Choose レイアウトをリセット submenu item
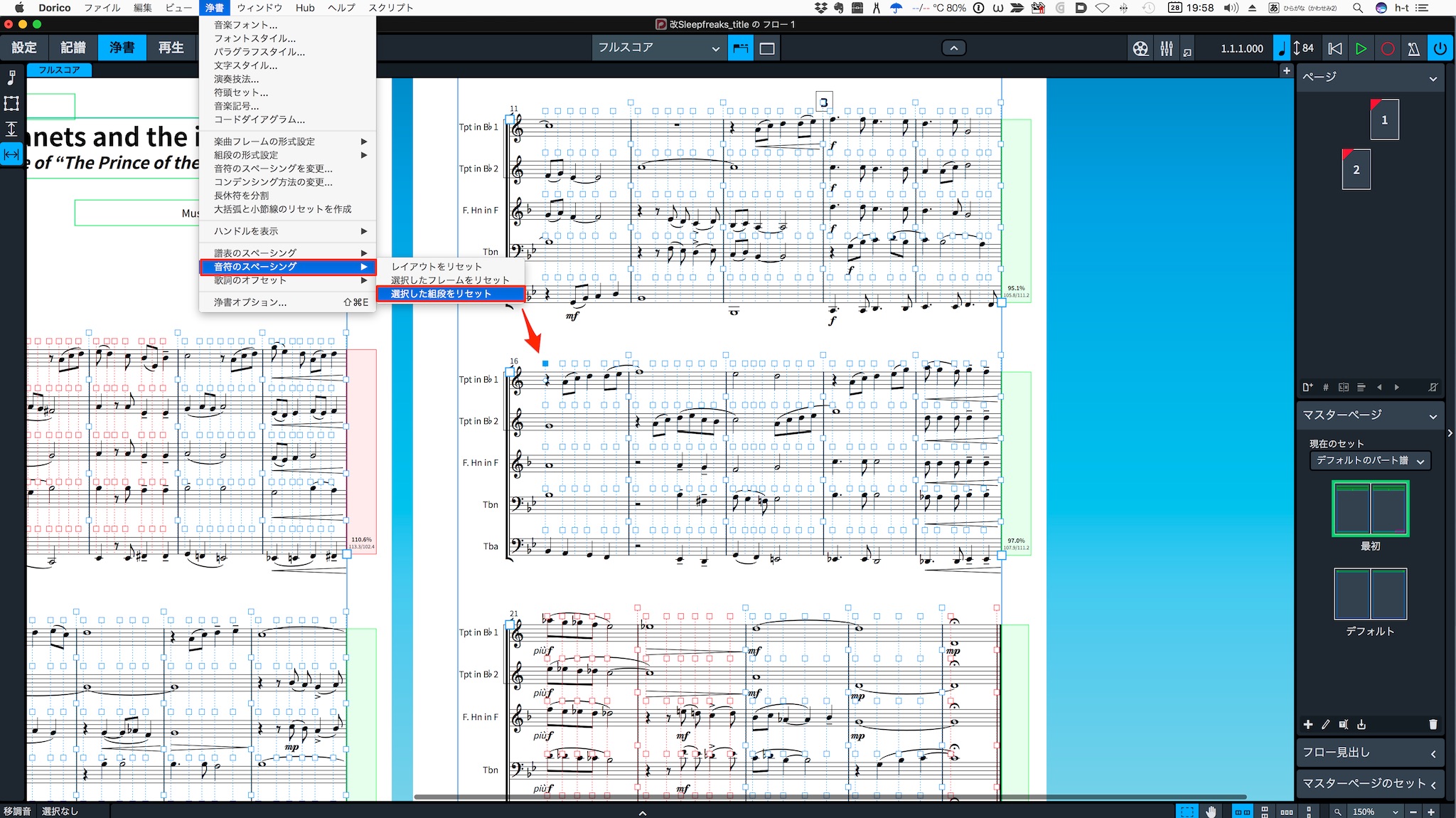Viewport: 1456px width, 818px height. click(x=450, y=266)
